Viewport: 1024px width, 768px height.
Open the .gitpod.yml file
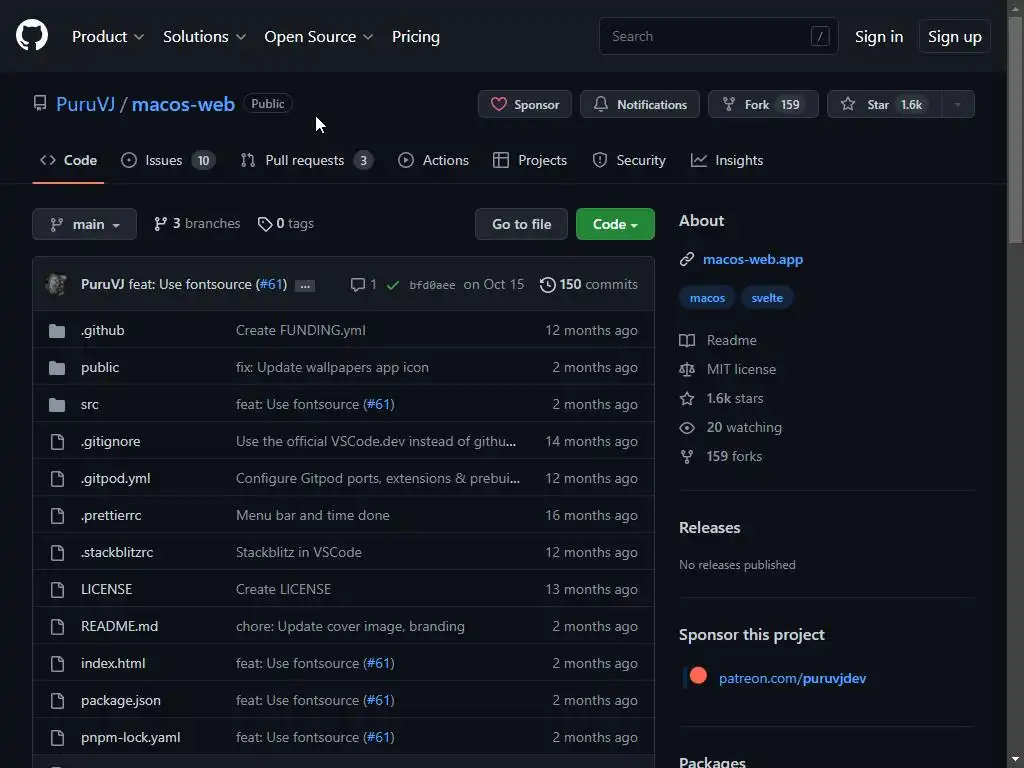point(116,479)
